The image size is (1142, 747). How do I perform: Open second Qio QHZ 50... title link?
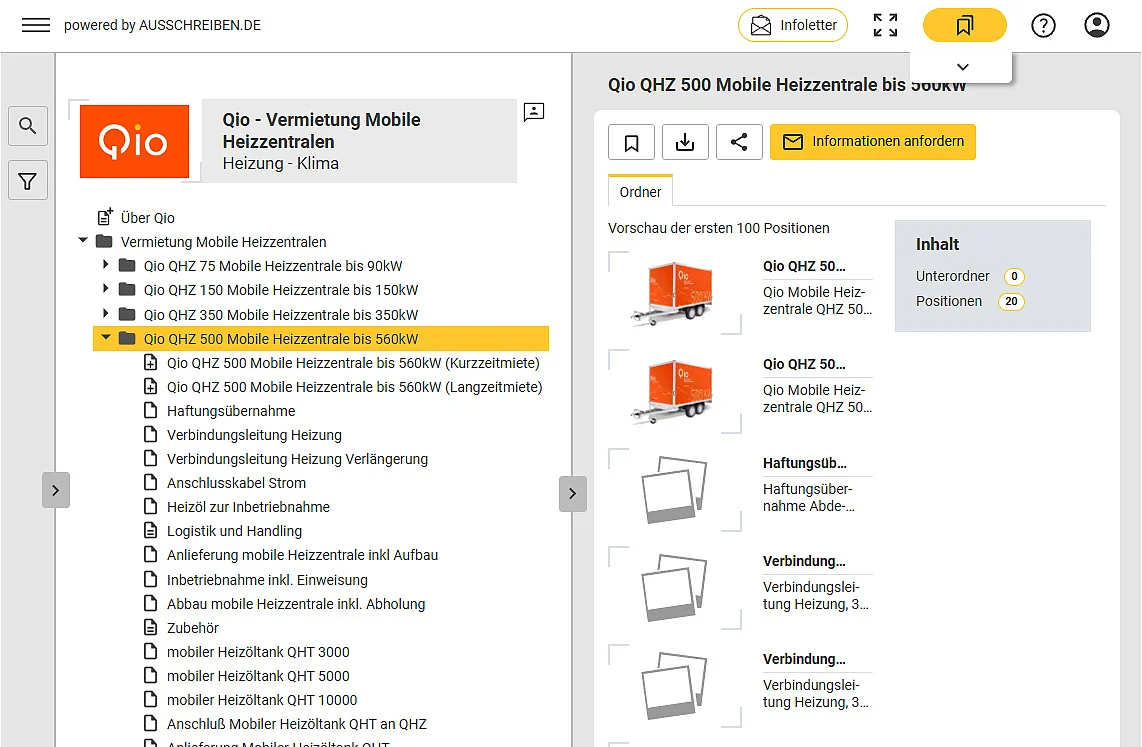pos(804,364)
